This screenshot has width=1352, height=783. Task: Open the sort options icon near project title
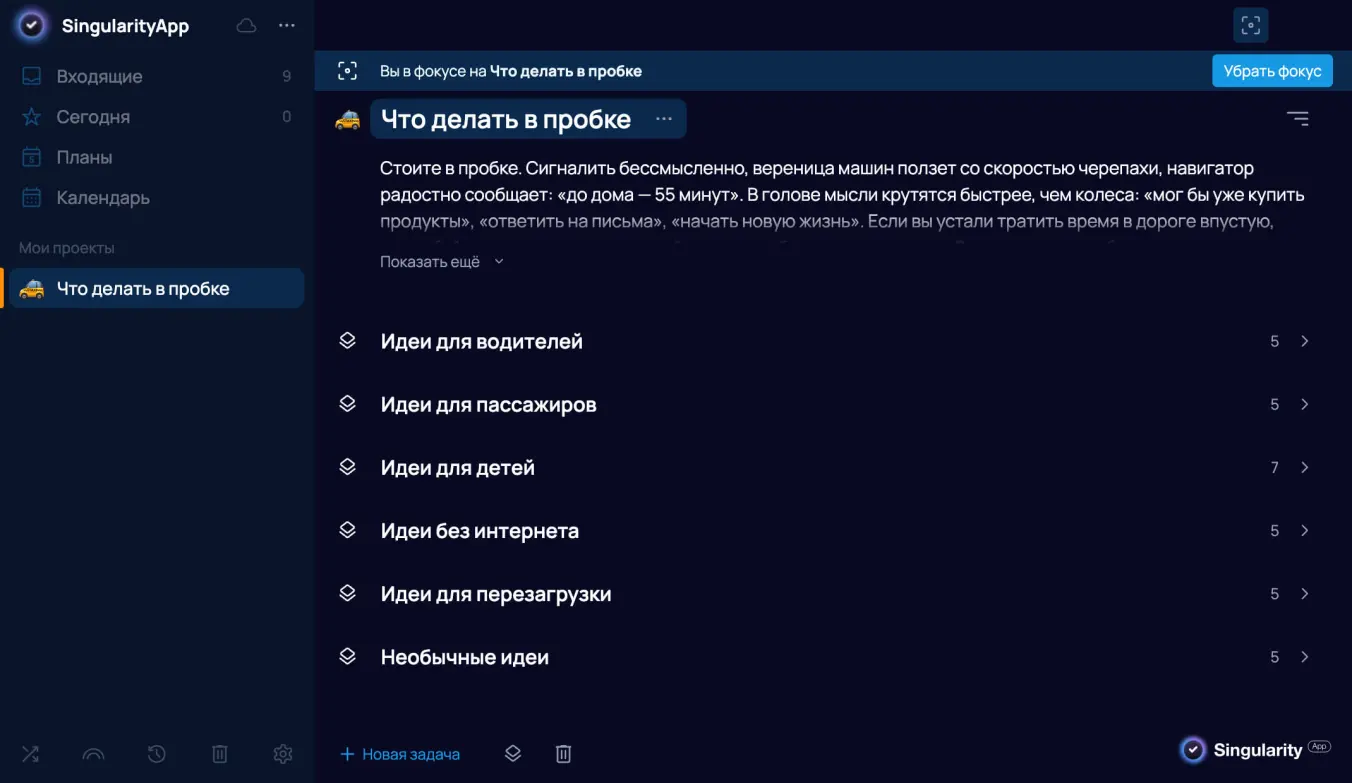(x=1297, y=118)
